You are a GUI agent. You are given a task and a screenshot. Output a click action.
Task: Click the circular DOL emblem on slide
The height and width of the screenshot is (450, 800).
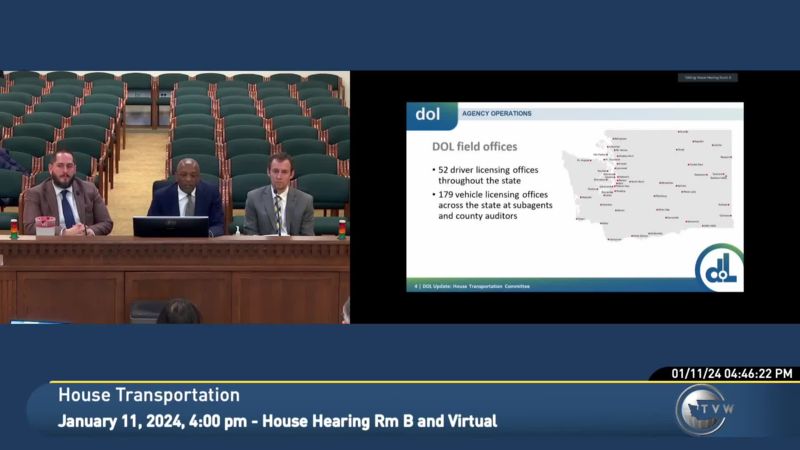point(719,267)
